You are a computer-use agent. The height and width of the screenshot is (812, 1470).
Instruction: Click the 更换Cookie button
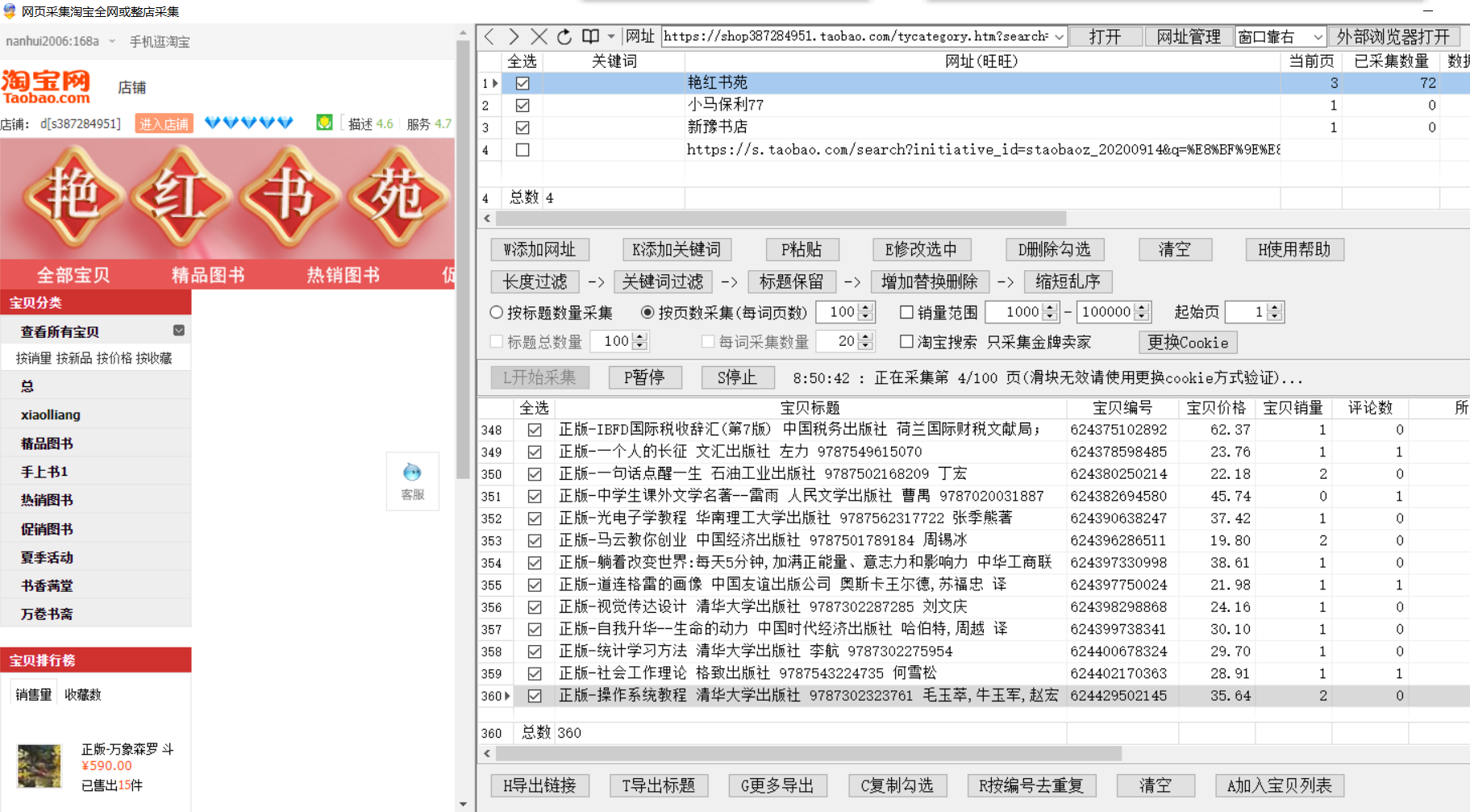click(1187, 343)
